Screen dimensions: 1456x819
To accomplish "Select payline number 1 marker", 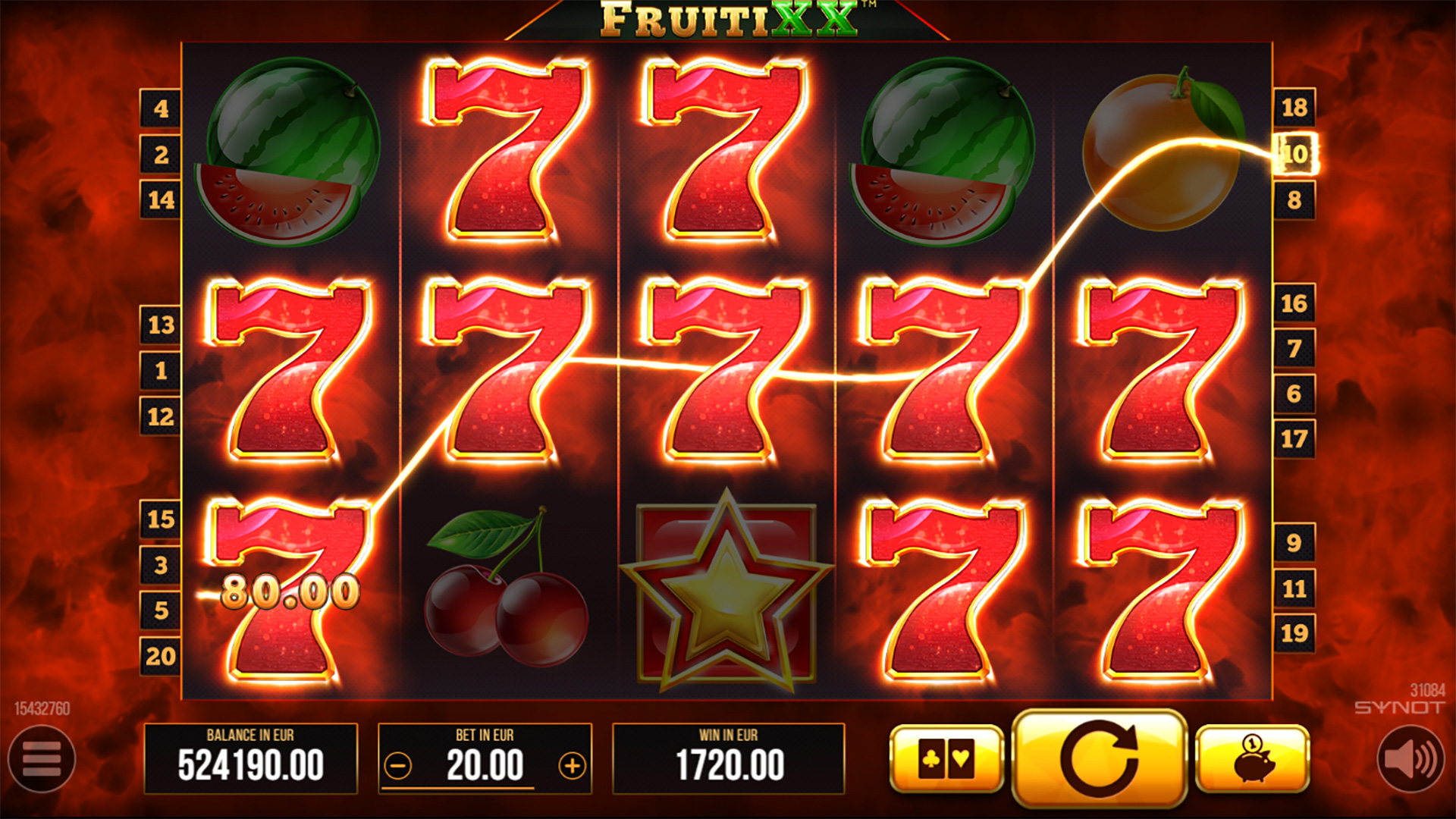I will tap(161, 371).
